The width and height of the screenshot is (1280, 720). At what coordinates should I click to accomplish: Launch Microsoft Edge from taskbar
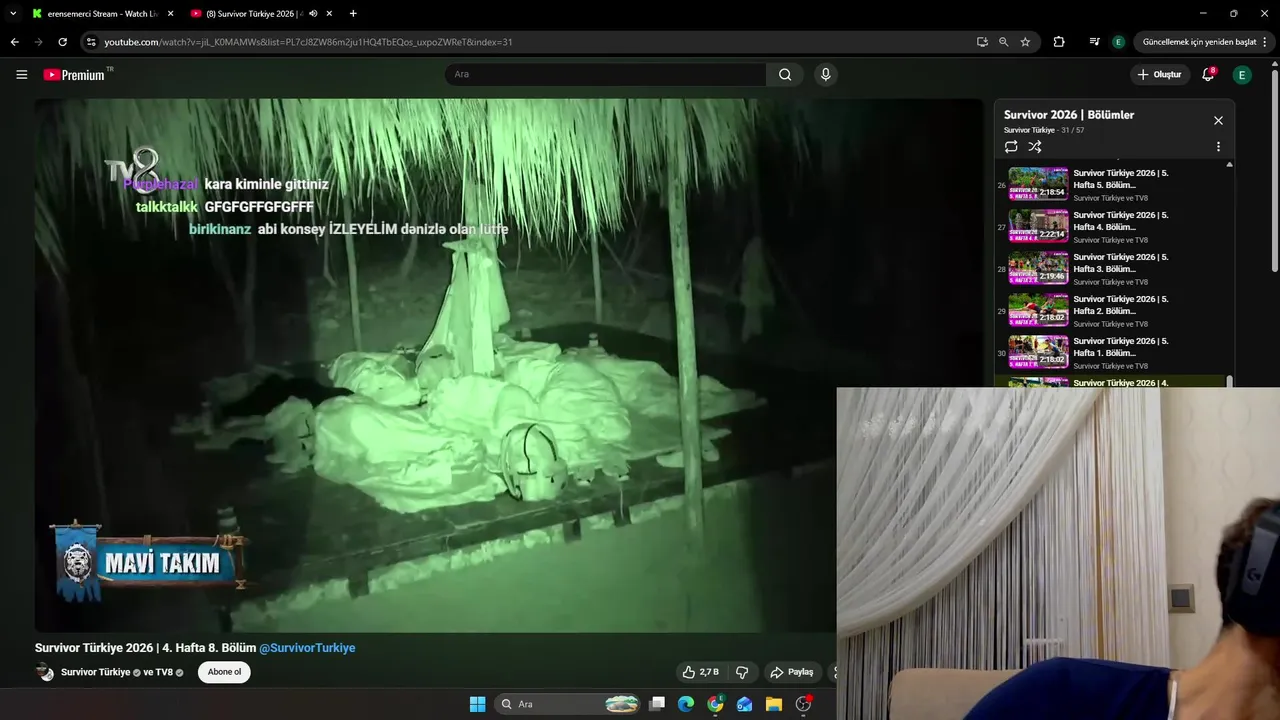[686, 704]
